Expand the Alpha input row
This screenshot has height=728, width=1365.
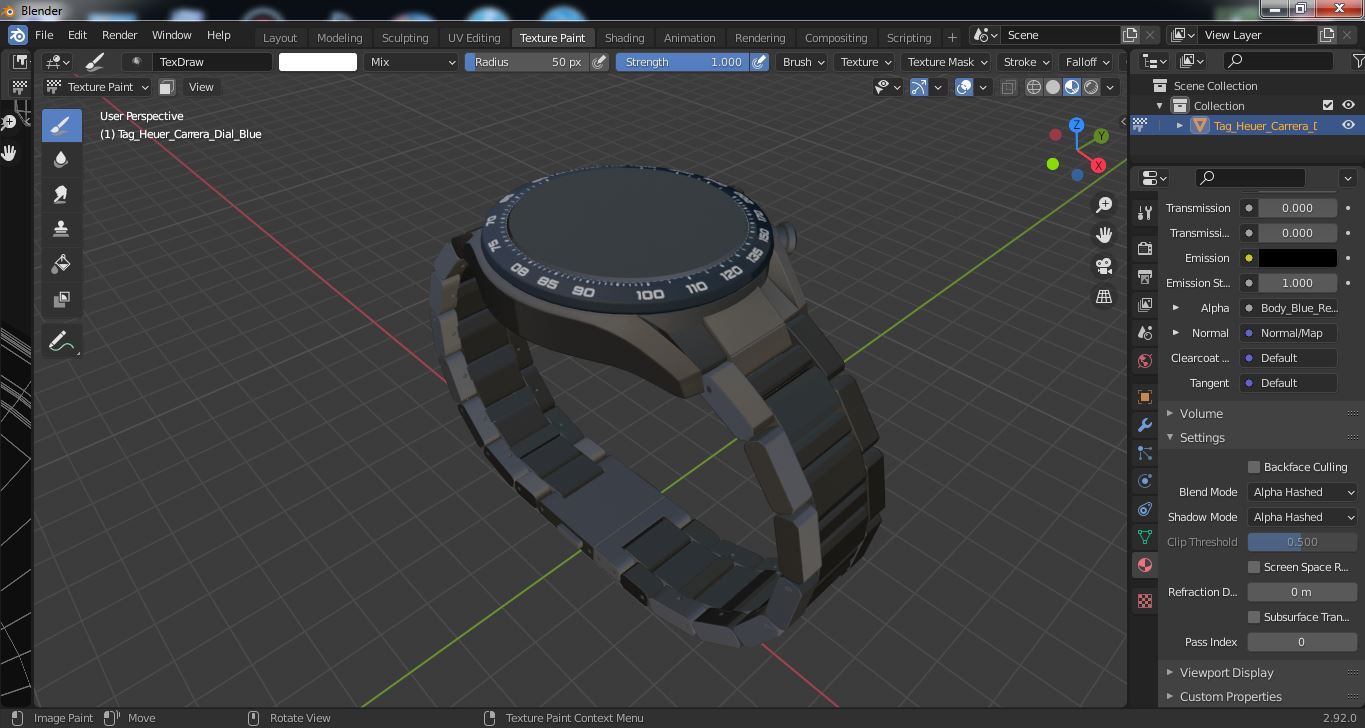point(1176,308)
